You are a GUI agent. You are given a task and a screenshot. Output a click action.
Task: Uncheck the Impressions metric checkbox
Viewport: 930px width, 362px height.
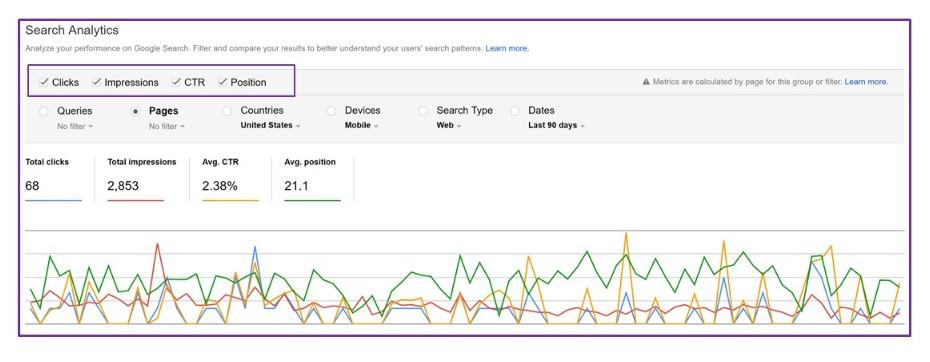pos(96,82)
